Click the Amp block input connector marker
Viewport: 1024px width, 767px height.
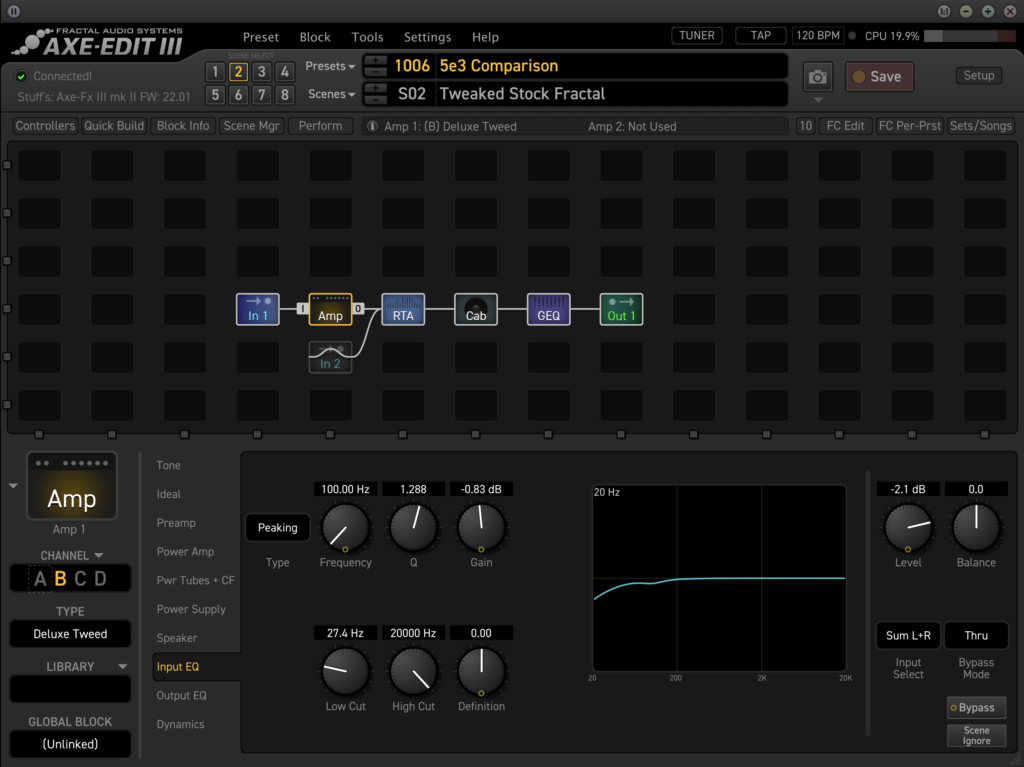302,308
